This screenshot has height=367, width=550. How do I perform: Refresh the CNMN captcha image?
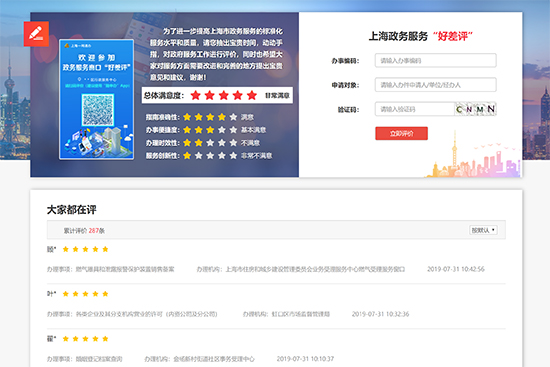click(476, 109)
